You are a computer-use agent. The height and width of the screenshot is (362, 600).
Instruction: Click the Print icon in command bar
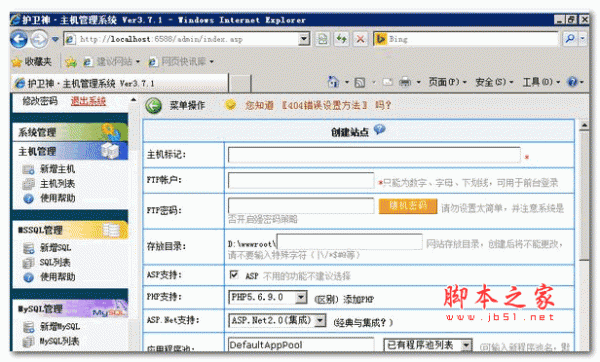405,82
